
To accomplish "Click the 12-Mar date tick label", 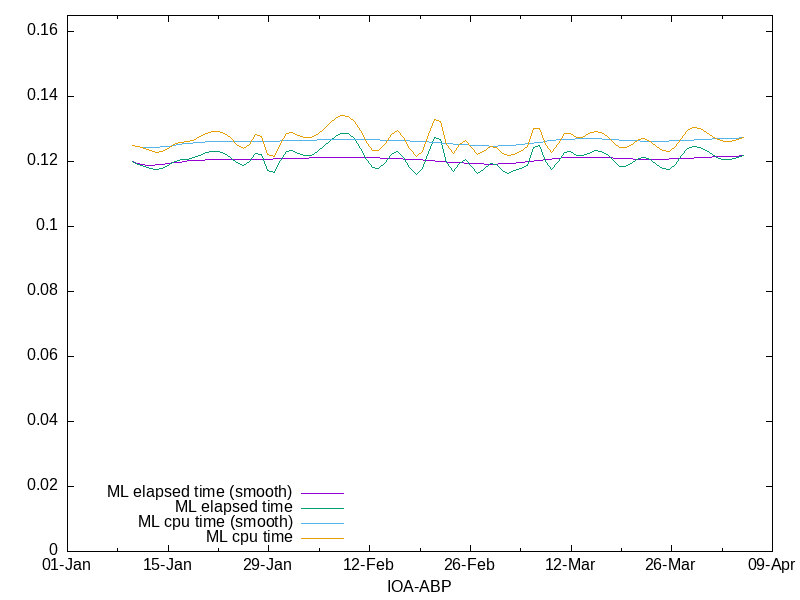I will (570, 565).
